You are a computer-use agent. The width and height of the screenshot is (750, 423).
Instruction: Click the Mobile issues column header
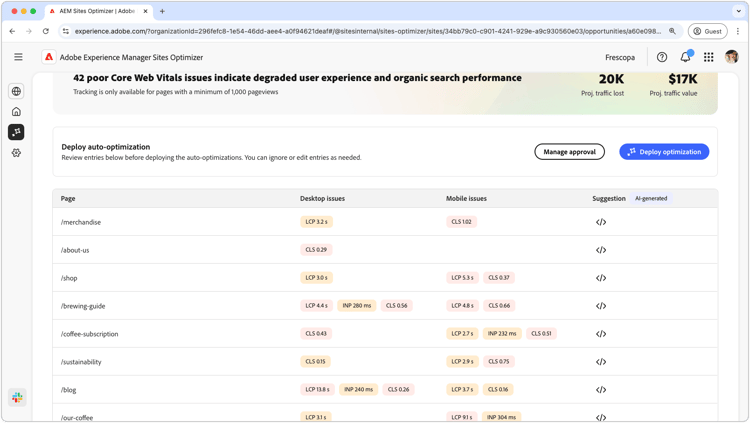pyautogui.click(x=466, y=199)
